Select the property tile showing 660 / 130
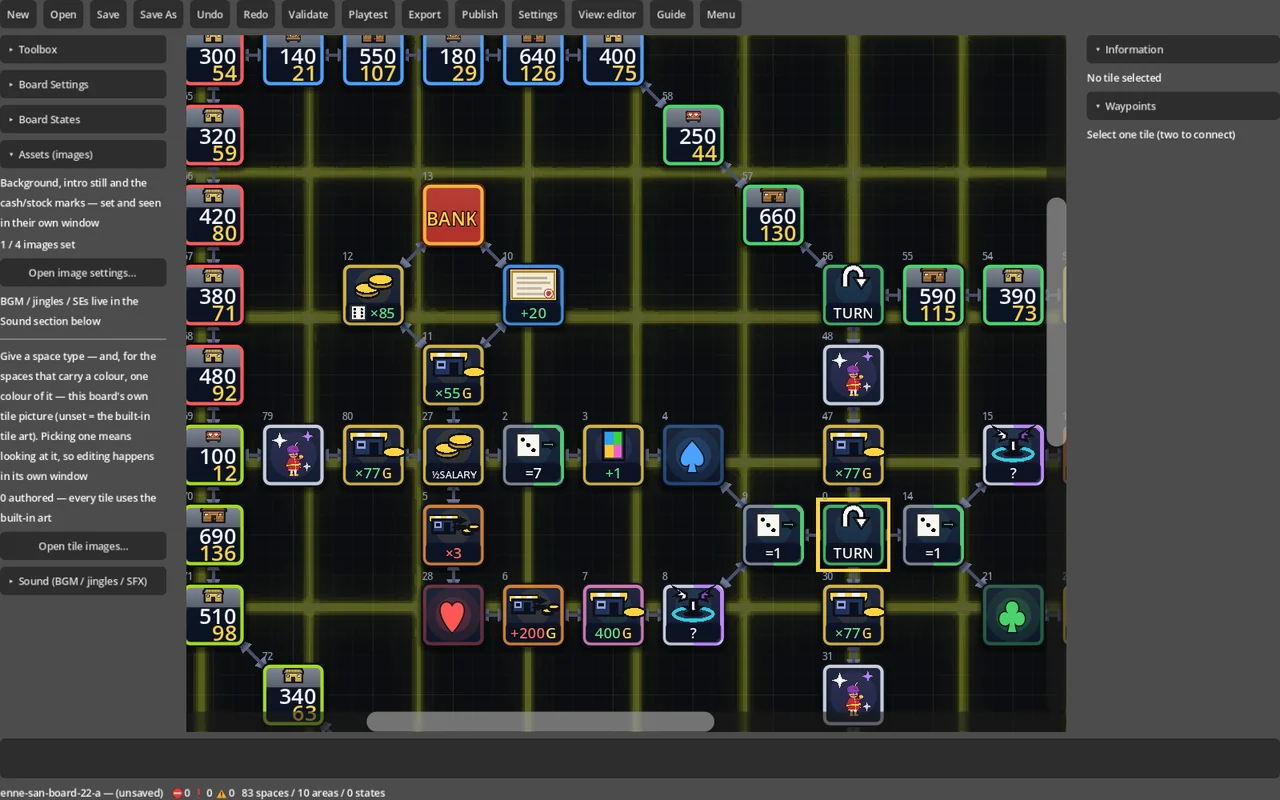This screenshot has width=1280, height=800. click(773, 215)
